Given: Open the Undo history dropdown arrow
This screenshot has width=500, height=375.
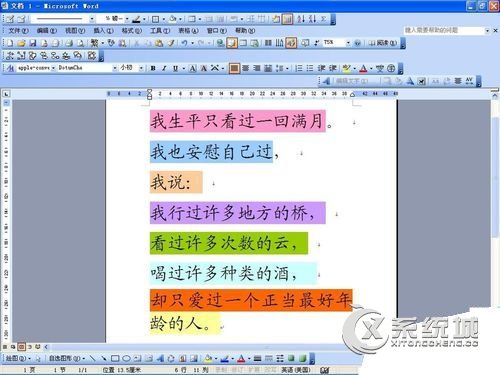Looking at the screenshot, I should 192,43.
